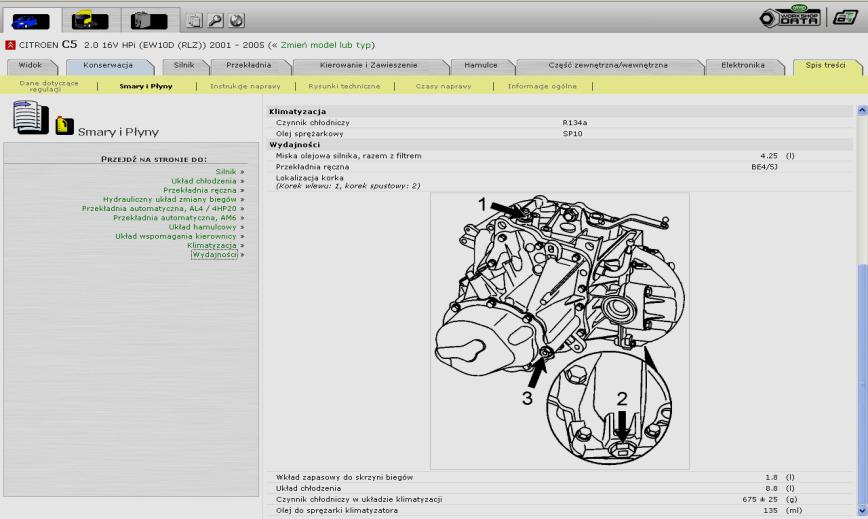This screenshot has width=868, height=519.
Task: Select Czasy naprawy submenu
Action: (443, 86)
